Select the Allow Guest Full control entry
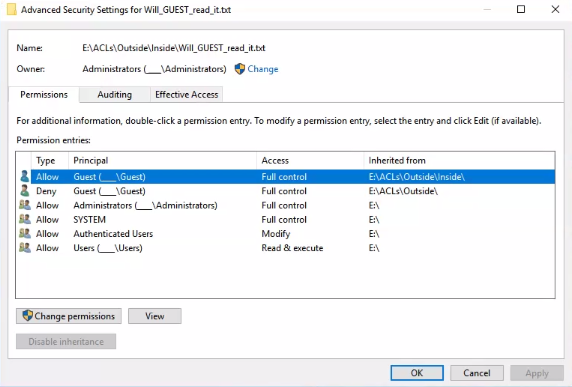This screenshot has height=387, width=572. tap(286, 177)
